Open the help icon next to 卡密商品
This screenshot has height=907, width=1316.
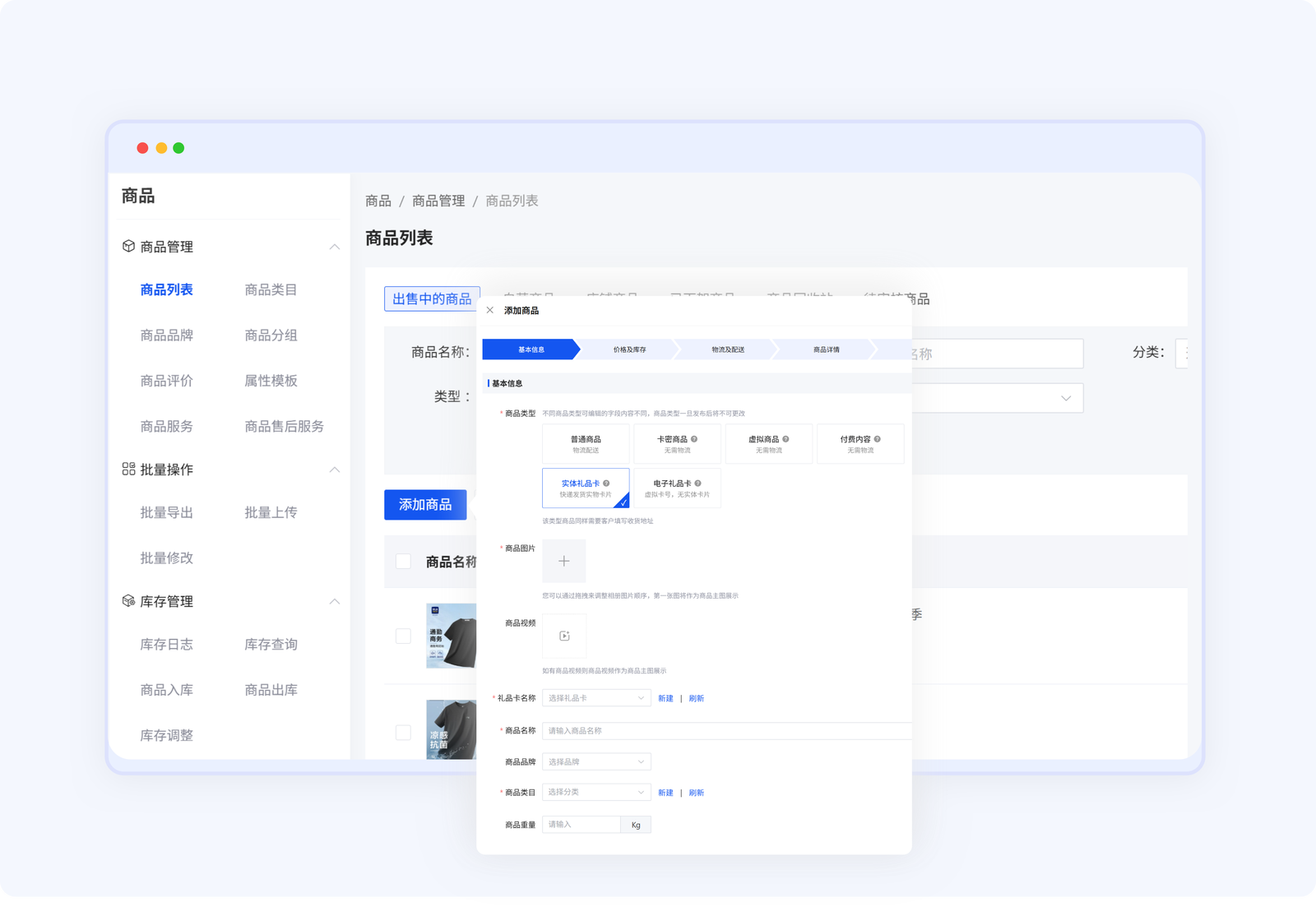pyautogui.click(x=695, y=439)
